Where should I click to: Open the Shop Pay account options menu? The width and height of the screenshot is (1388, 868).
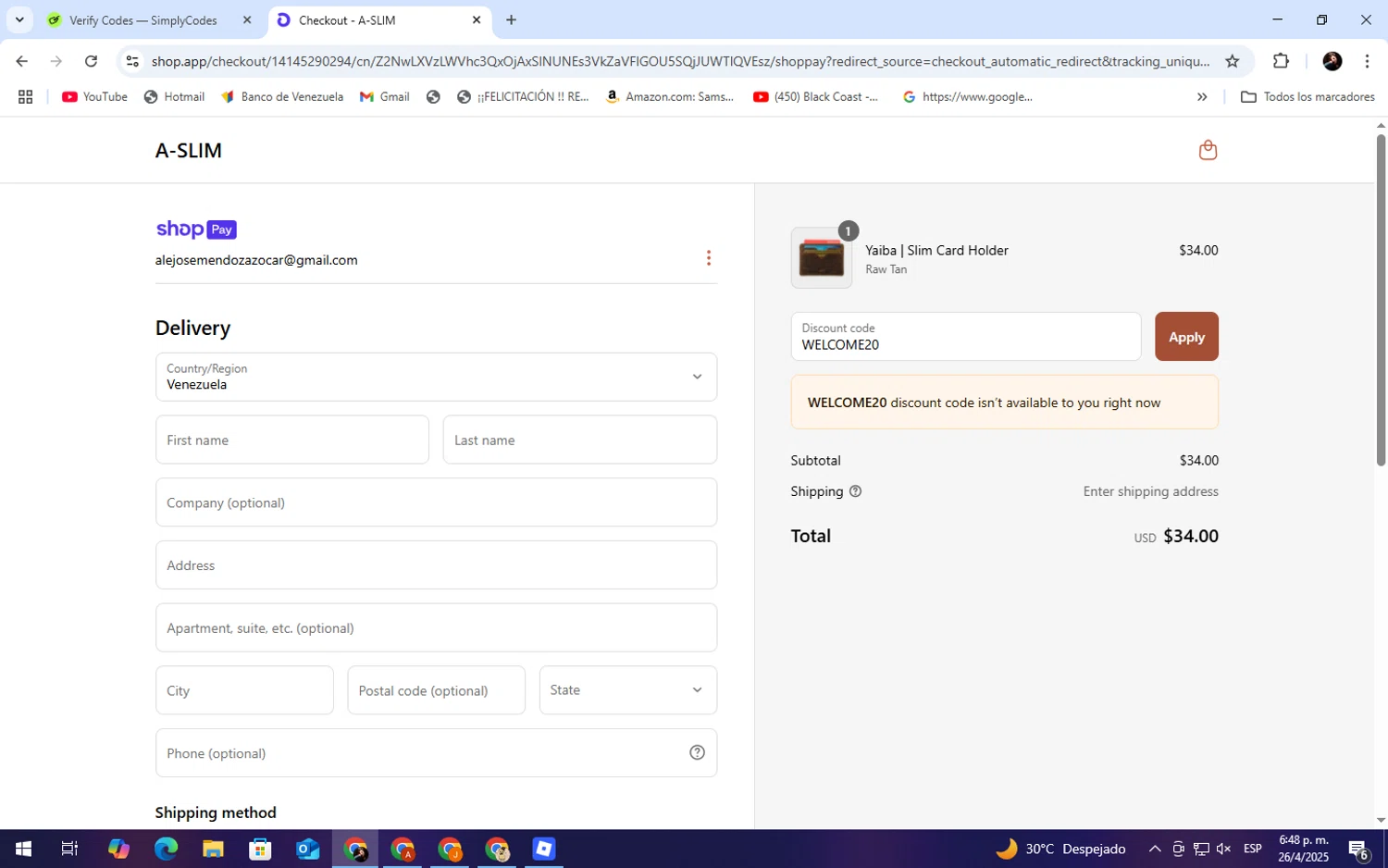(x=709, y=258)
